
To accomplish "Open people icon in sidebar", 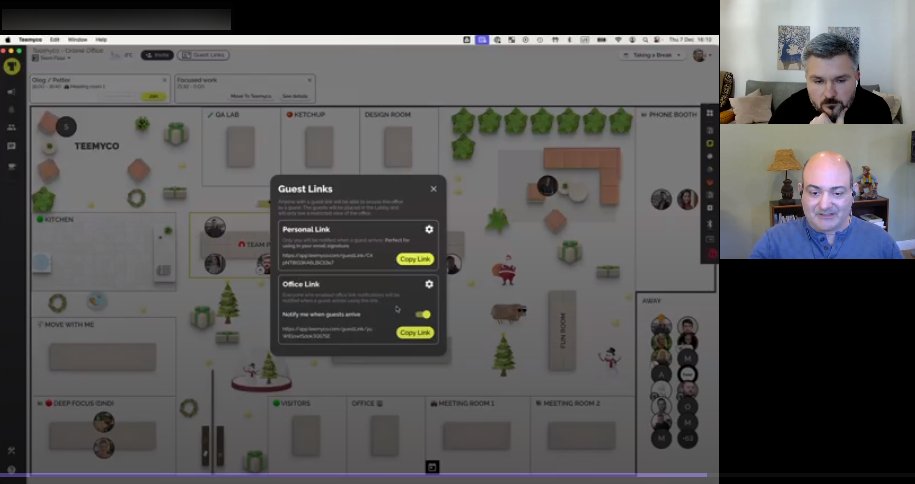I will click(11, 127).
